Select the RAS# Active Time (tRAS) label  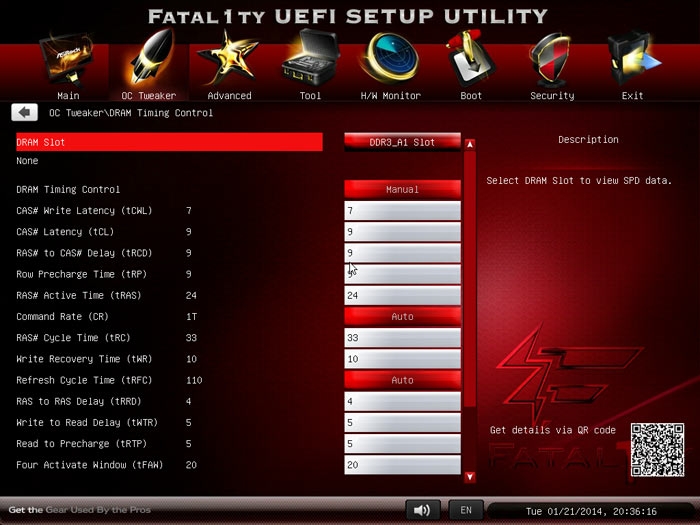click(x=79, y=295)
